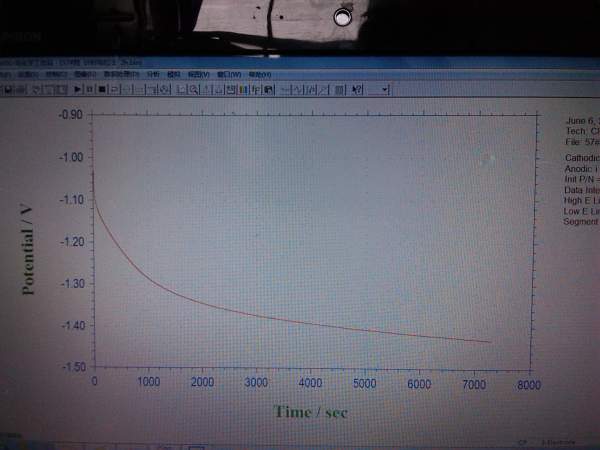Open the menu labeled with (V)
This screenshot has height=450, width=600.
pyautogui.click(x=199, y=74)
